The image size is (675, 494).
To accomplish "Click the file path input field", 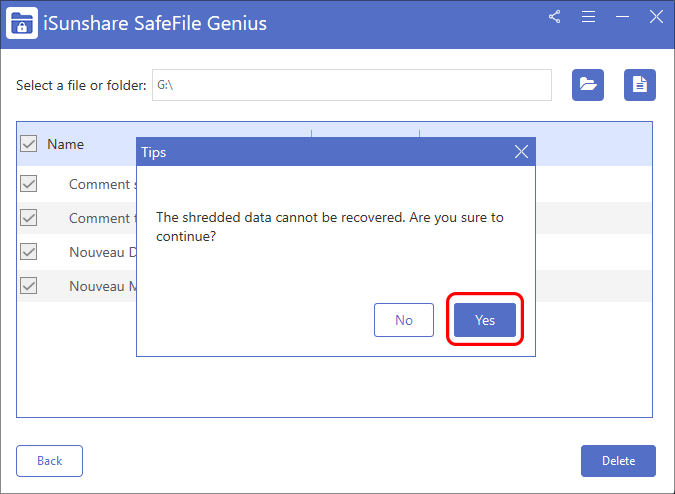I will [x=350, y=85].
